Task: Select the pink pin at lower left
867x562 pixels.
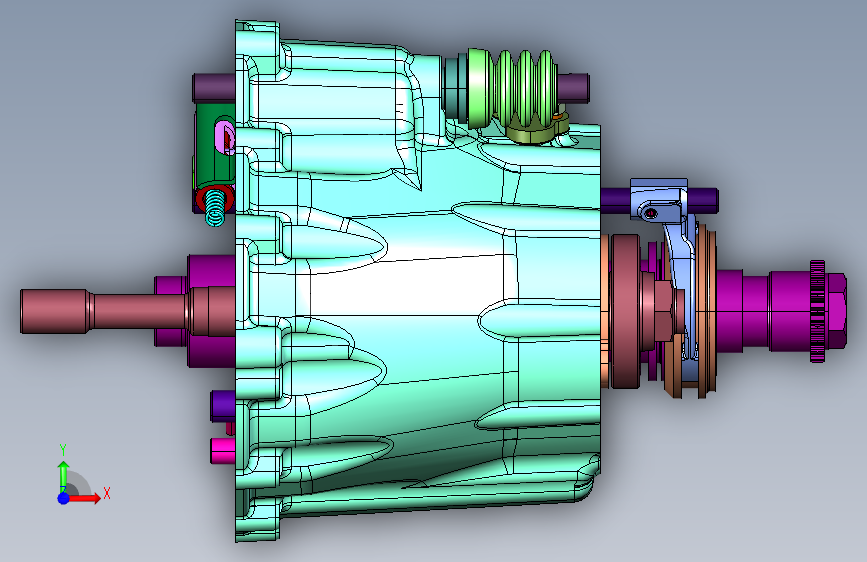Action: pos(222,450)
